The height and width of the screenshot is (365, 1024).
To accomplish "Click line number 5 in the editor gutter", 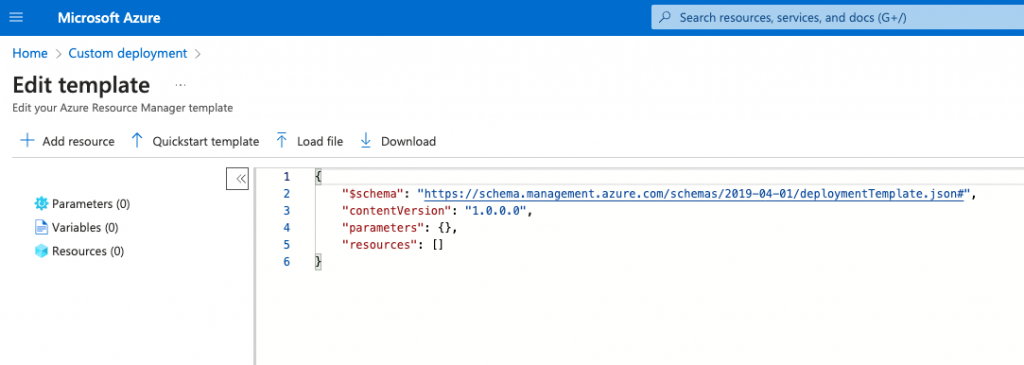I will point(287,245).
